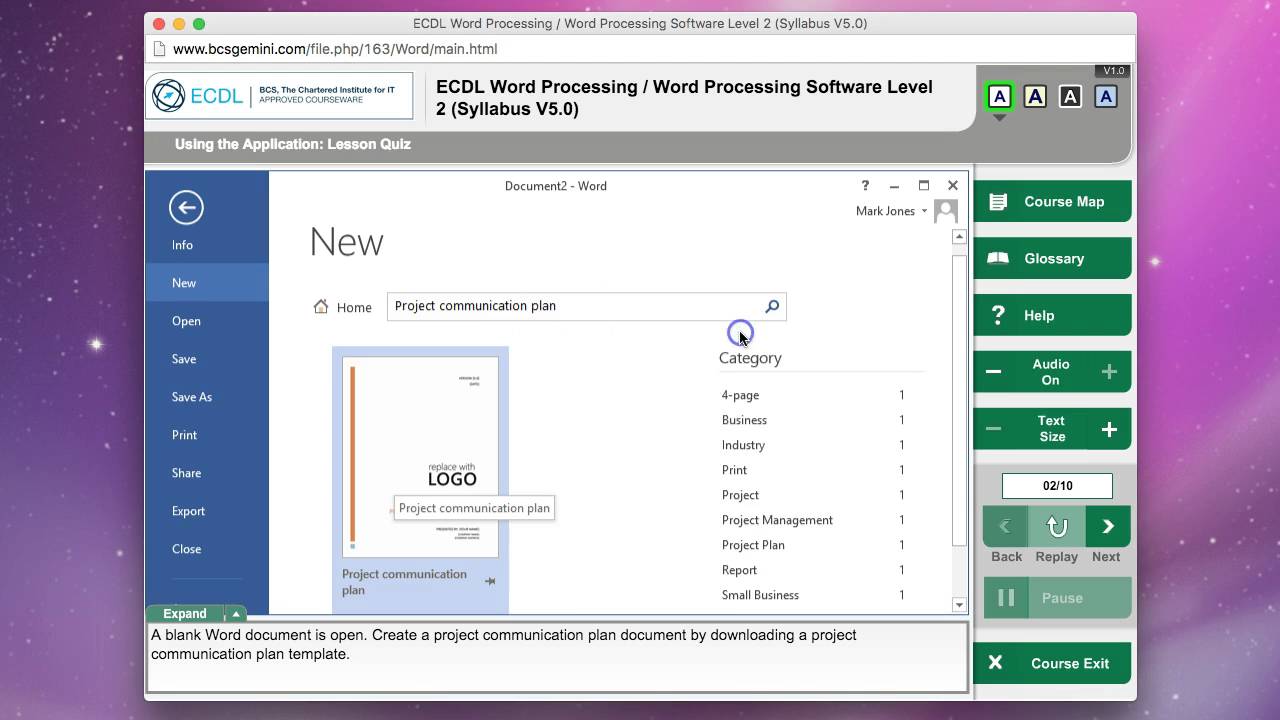Replay the current step
1280x720 pixels.
click(1057, 526)
